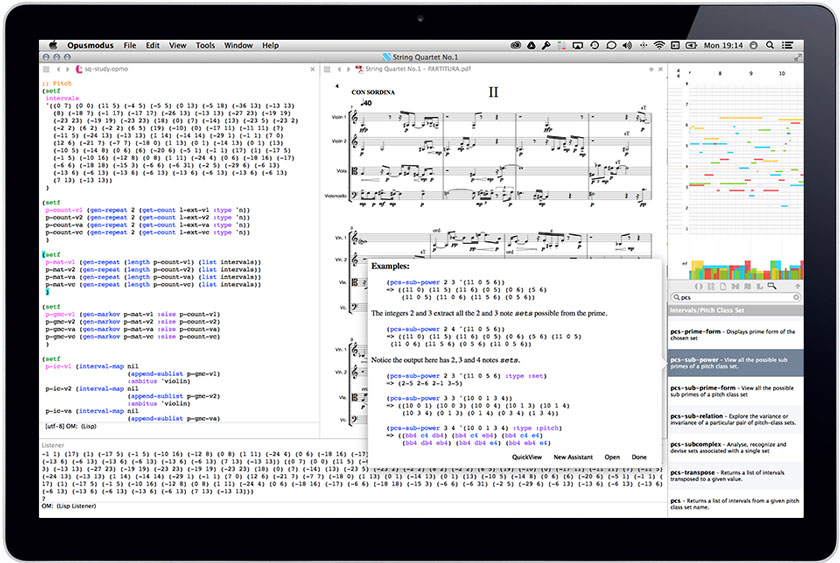
Task: Go back in PARTITURA.pdf pane history
Action: tap(339, 69)
